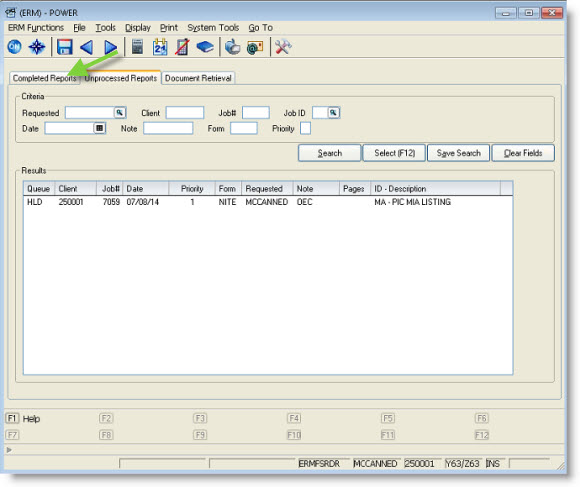580x487 pixels.
Task: Click into the Job# input field
Action: [x=256, y=112]
